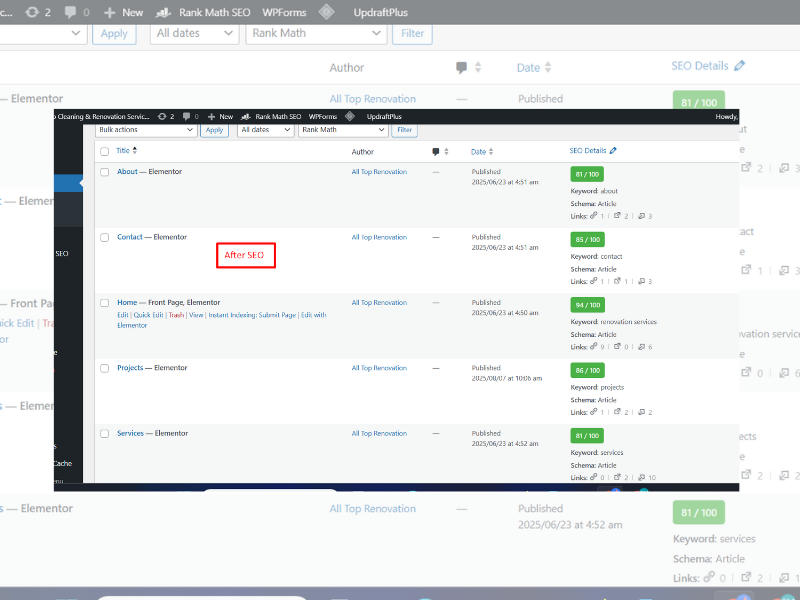Image resolution: width=800 pixels, height=600 pixels.
Task: Click the comment bubble column icon in the foreground table header
Action: (x=436, y=152)
